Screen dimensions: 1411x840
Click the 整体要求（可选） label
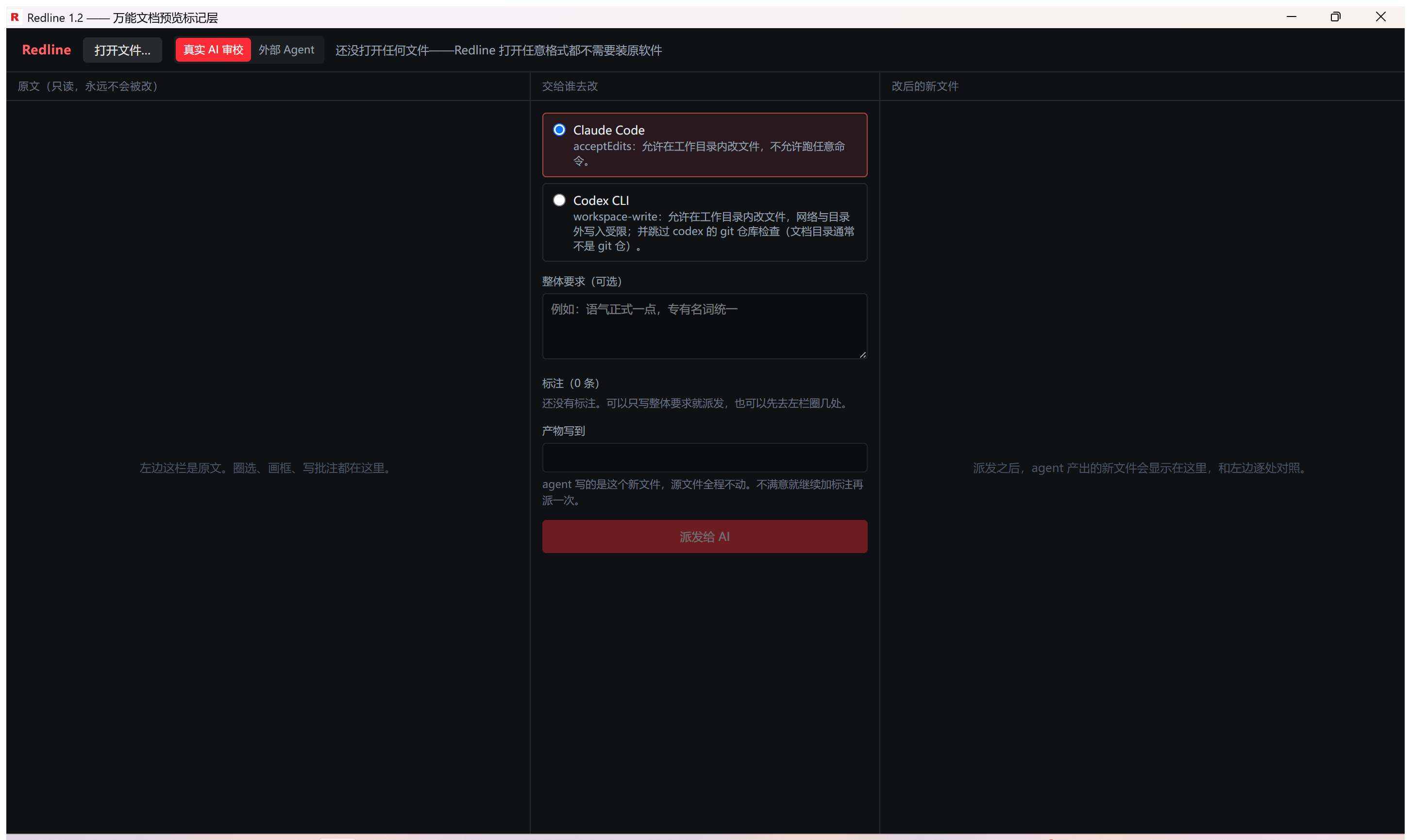(x=582, y=281)
